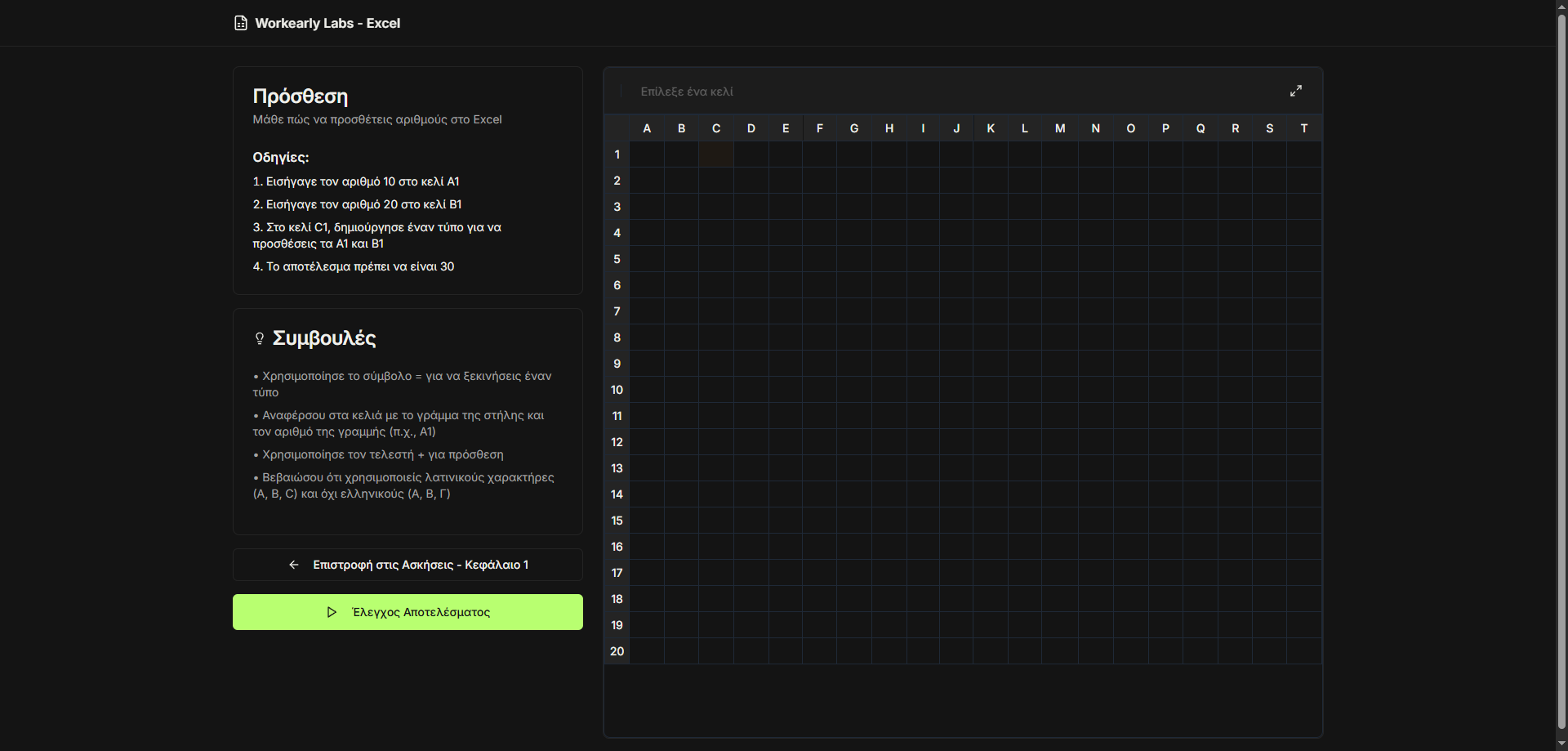This screenshot has height=751, width=1568.
Task: Click the expand-to-fullscreen arrows icon
Action: pos(1296,91)
